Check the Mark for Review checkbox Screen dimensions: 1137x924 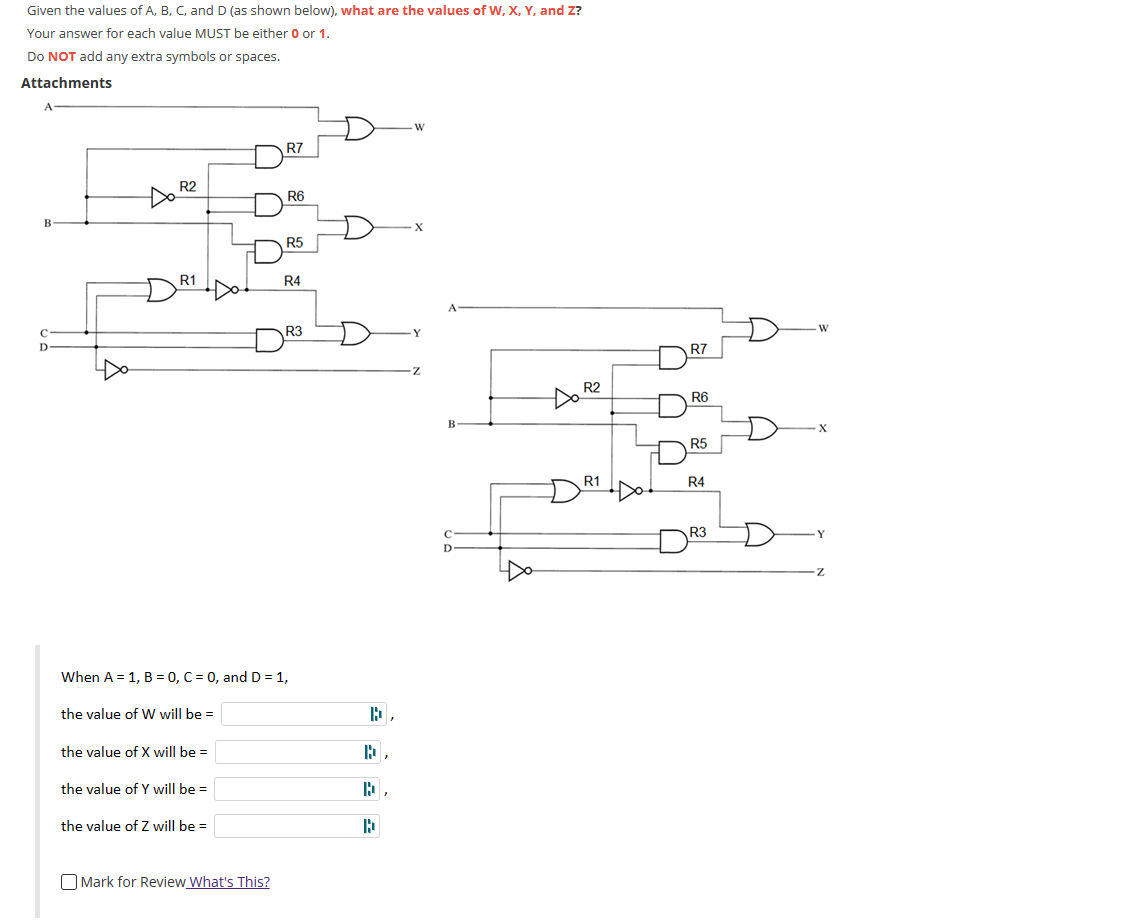[x=68, y=881]
